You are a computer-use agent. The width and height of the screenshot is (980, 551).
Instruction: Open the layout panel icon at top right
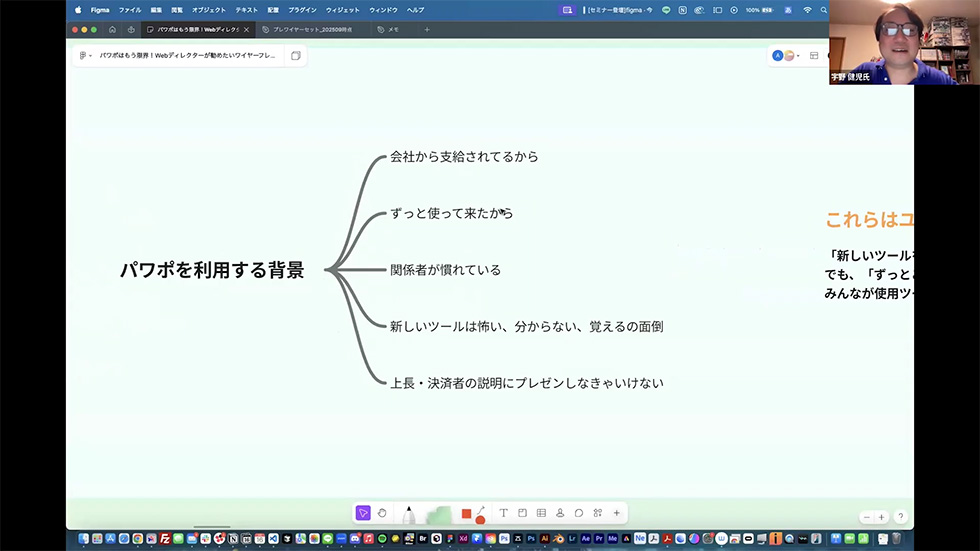[x=814, y=56]
